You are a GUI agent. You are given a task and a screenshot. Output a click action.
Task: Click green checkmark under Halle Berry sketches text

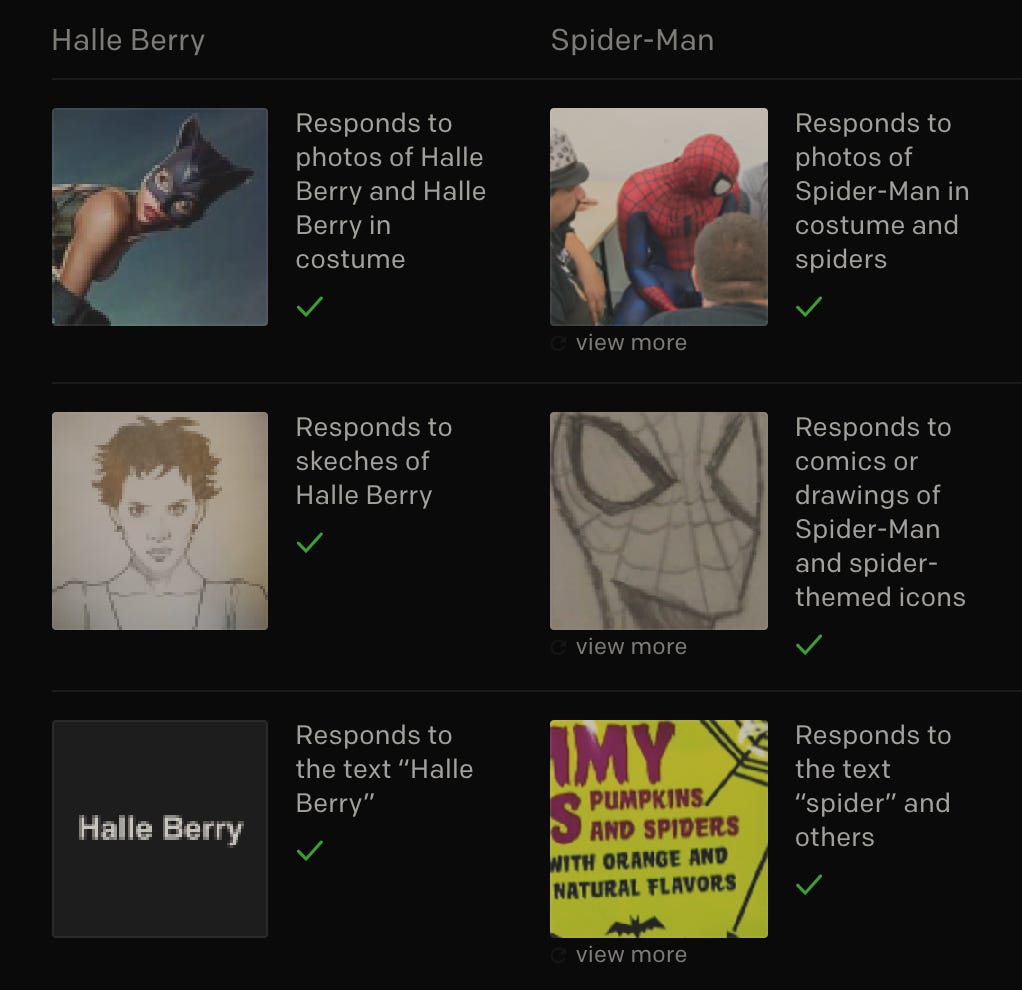tap(310, 542)
